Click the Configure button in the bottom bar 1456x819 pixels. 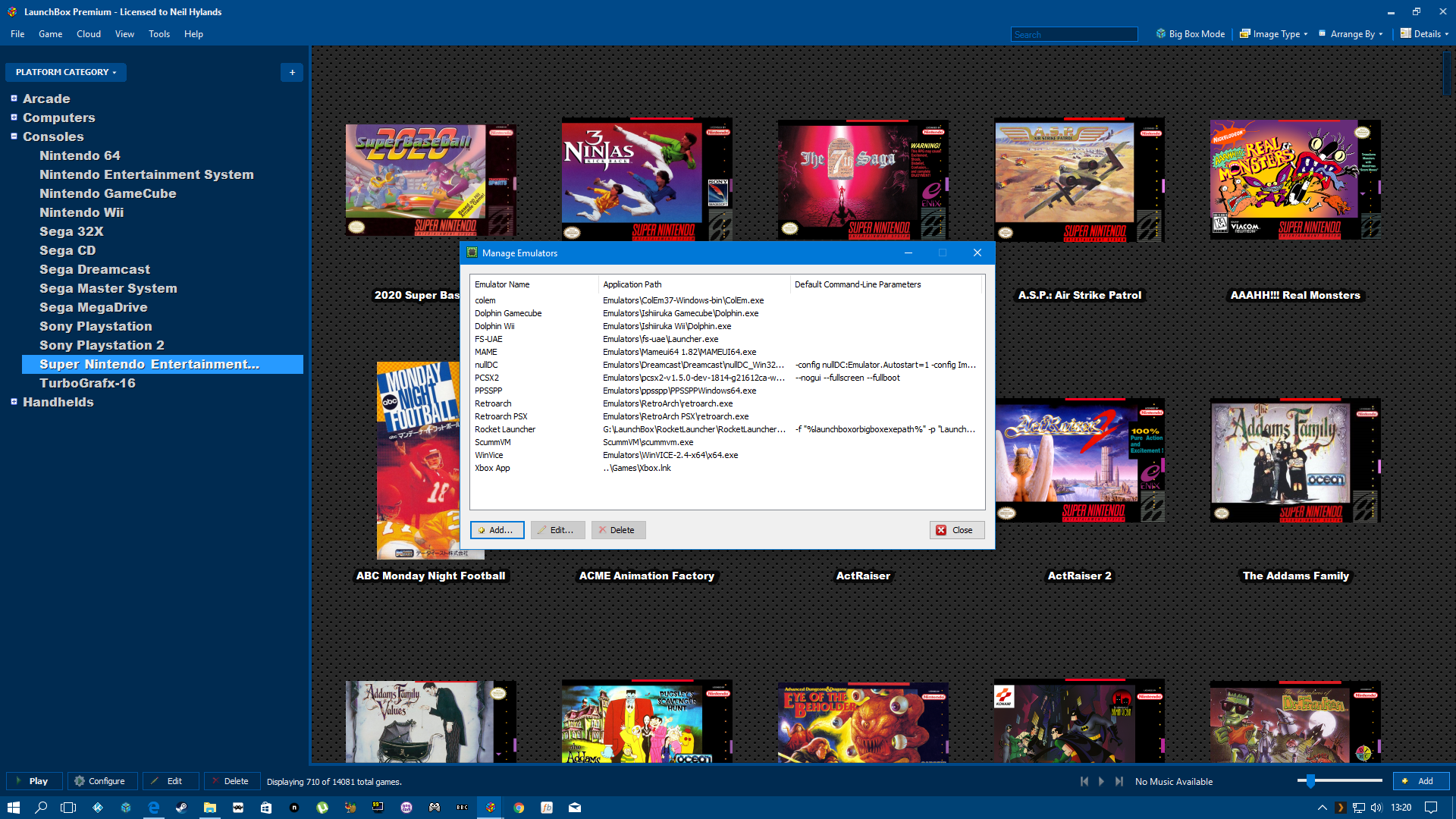[102, 781]
